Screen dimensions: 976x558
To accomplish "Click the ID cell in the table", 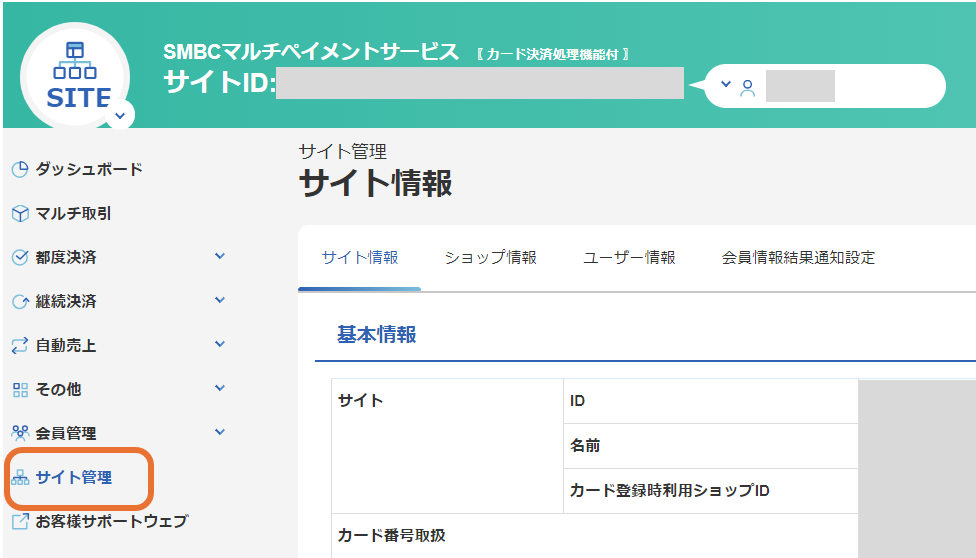I will 711,401.
